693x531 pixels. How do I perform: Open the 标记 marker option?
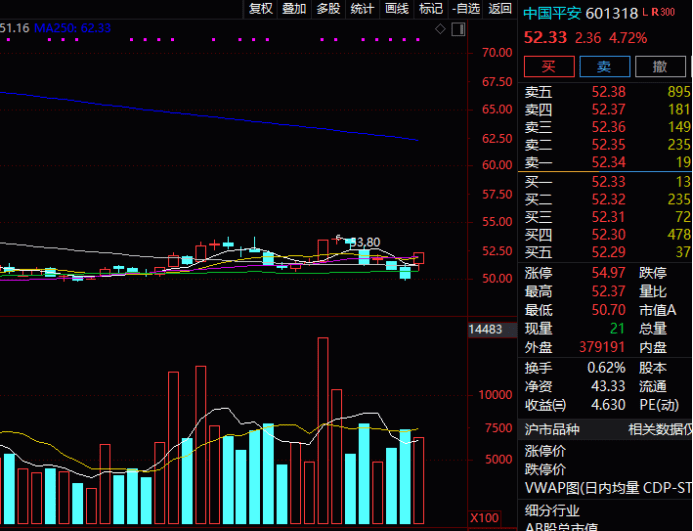pyautogui.click(x=430, y=8)
